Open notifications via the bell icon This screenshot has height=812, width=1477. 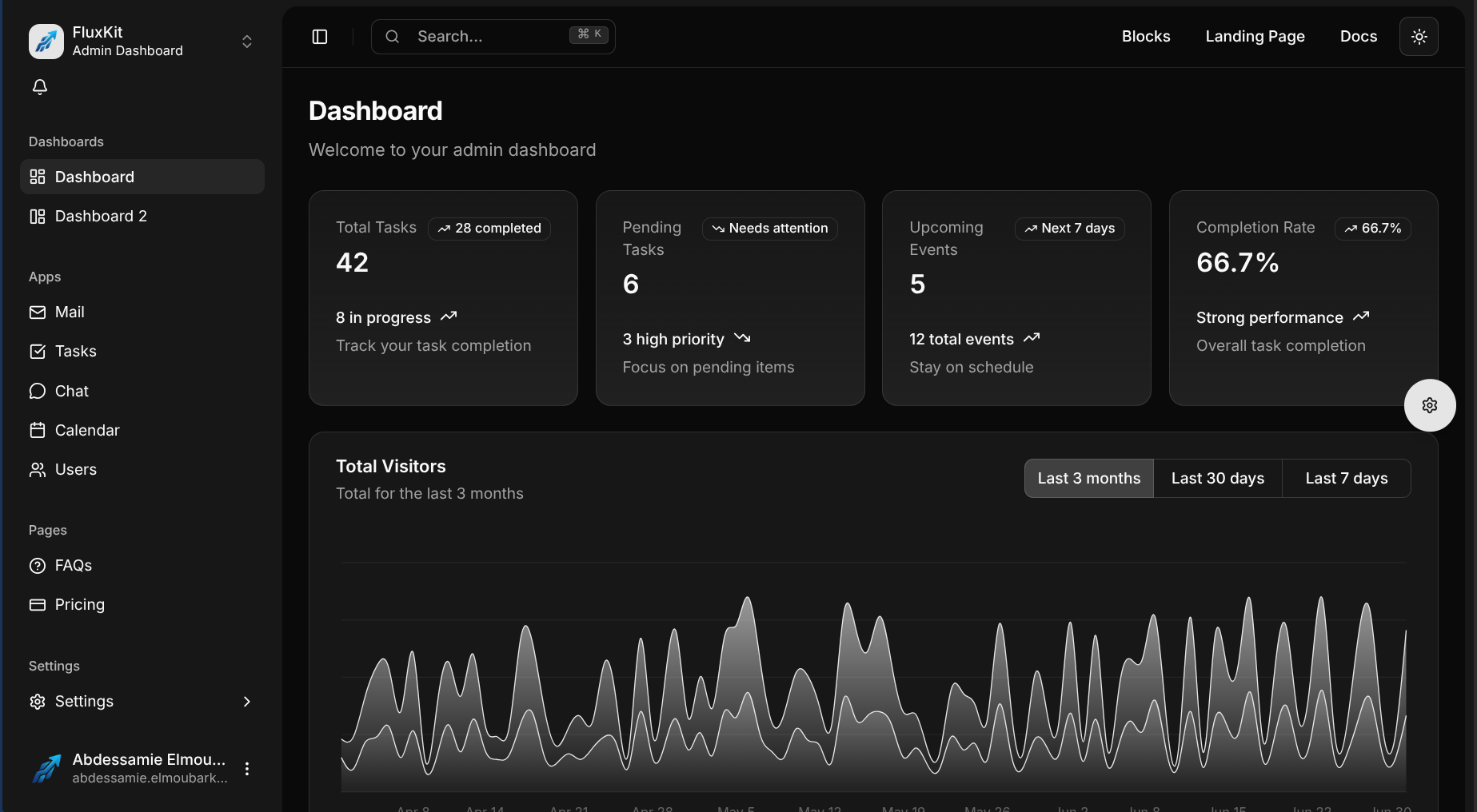coord(39,86)
